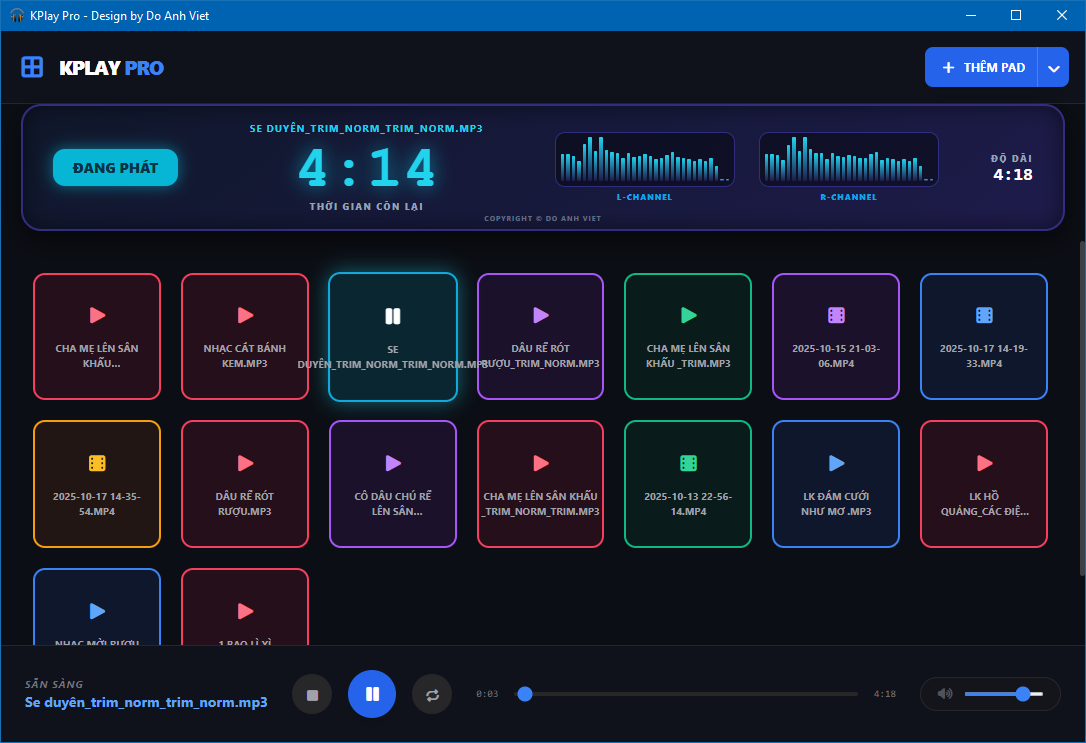Screen dimensions: 1086x743
Task: Click the Đang Phát status button
Action: point(116,168)
